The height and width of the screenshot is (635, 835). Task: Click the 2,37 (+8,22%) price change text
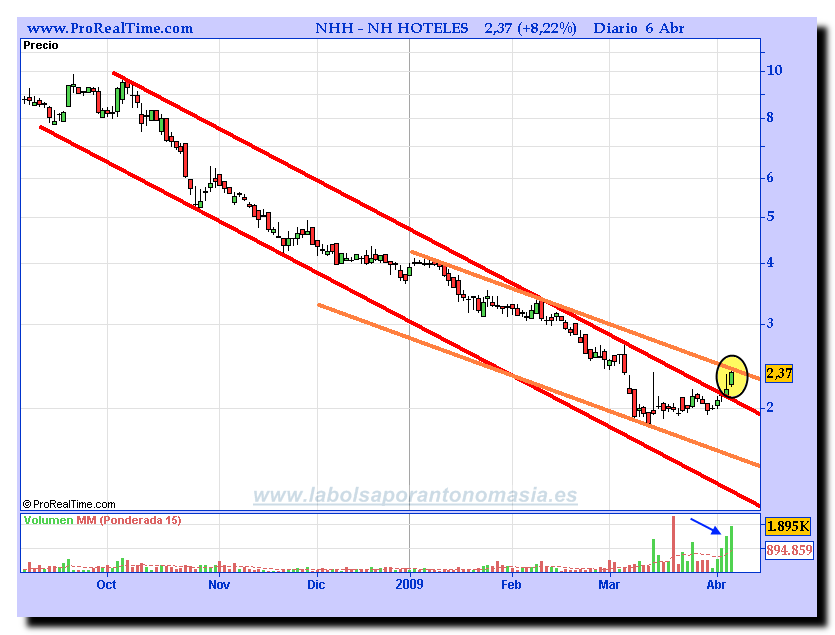530,28
